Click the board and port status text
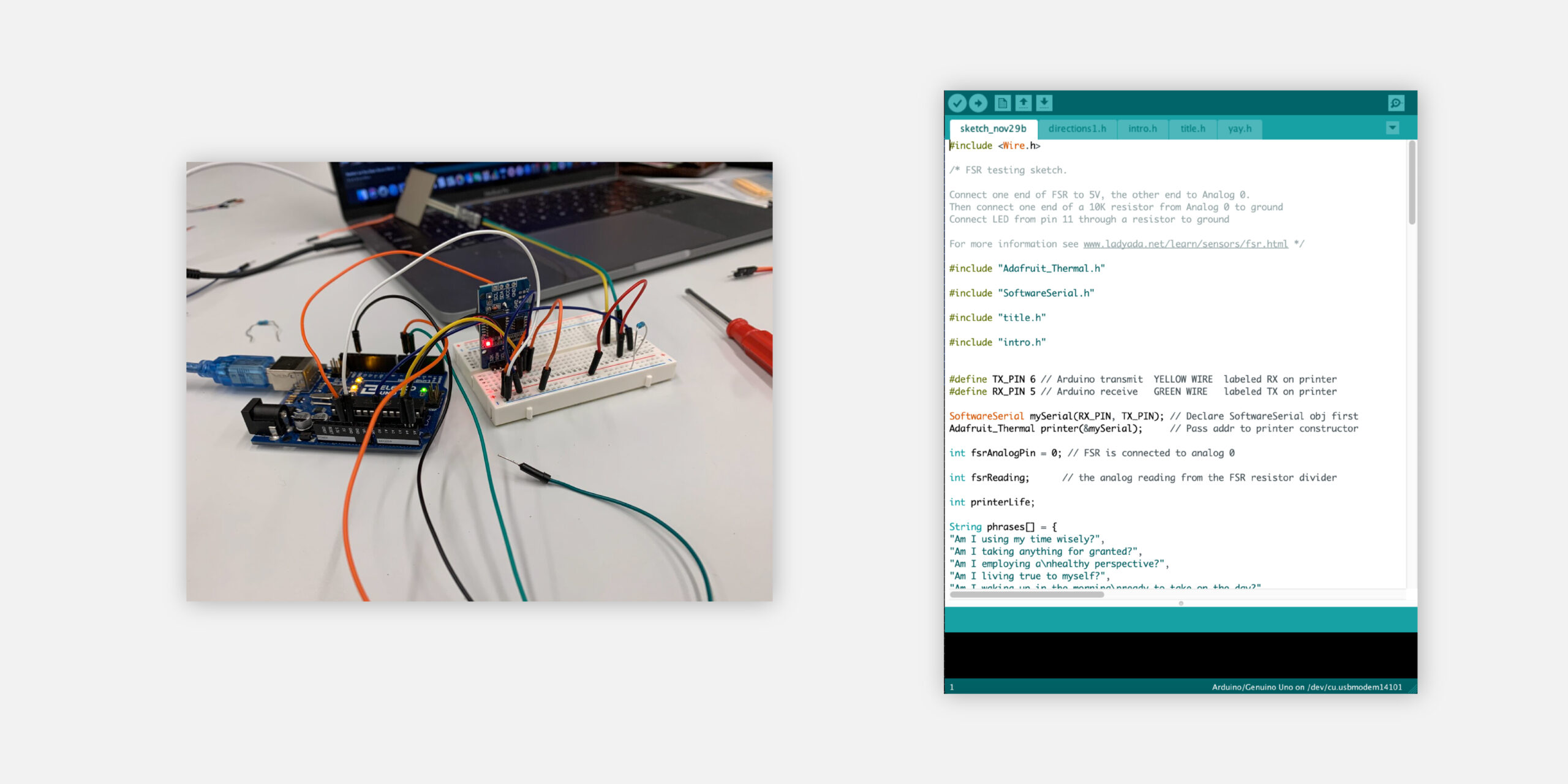The height and width of the screenshot is (784, 1568). (x=1306, y=687)
